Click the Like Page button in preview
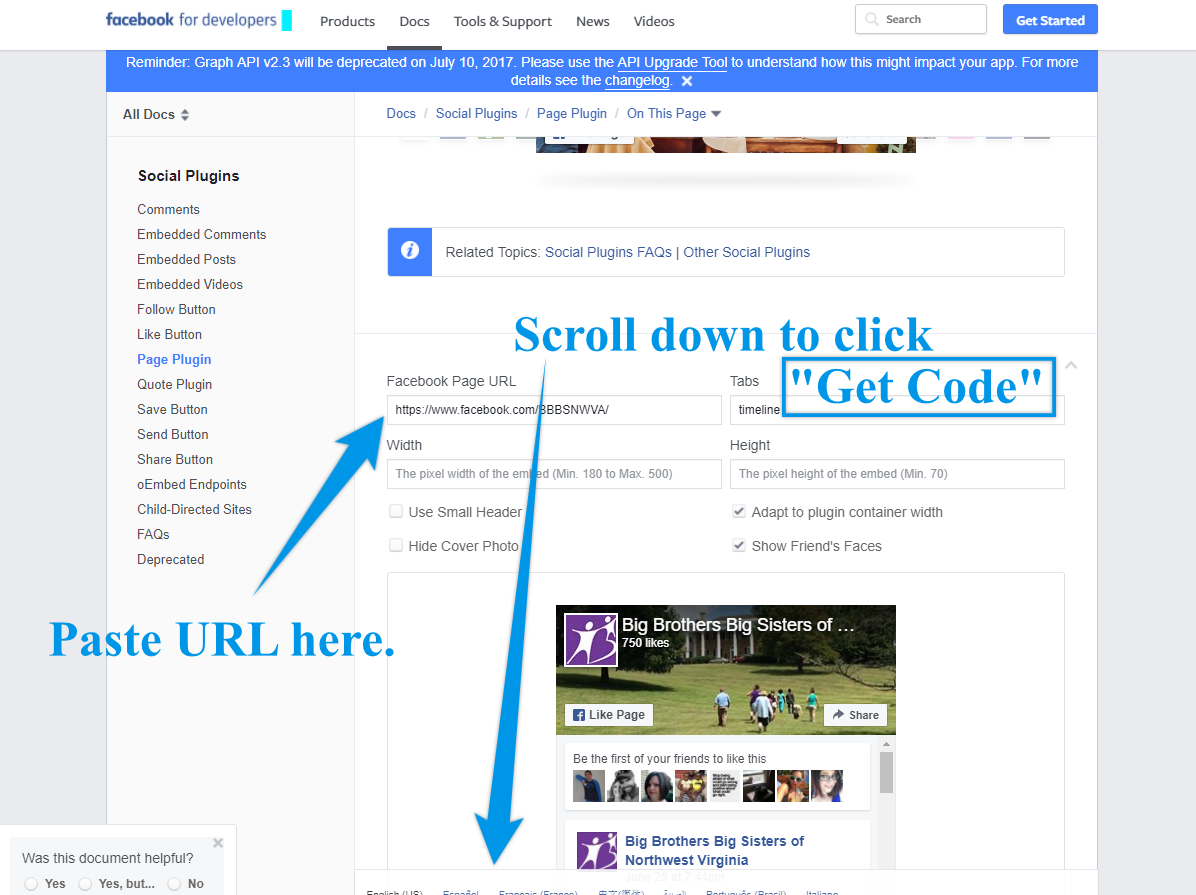Image resolution: width=1196 pixels, height=895 pixels. point(609,715)
